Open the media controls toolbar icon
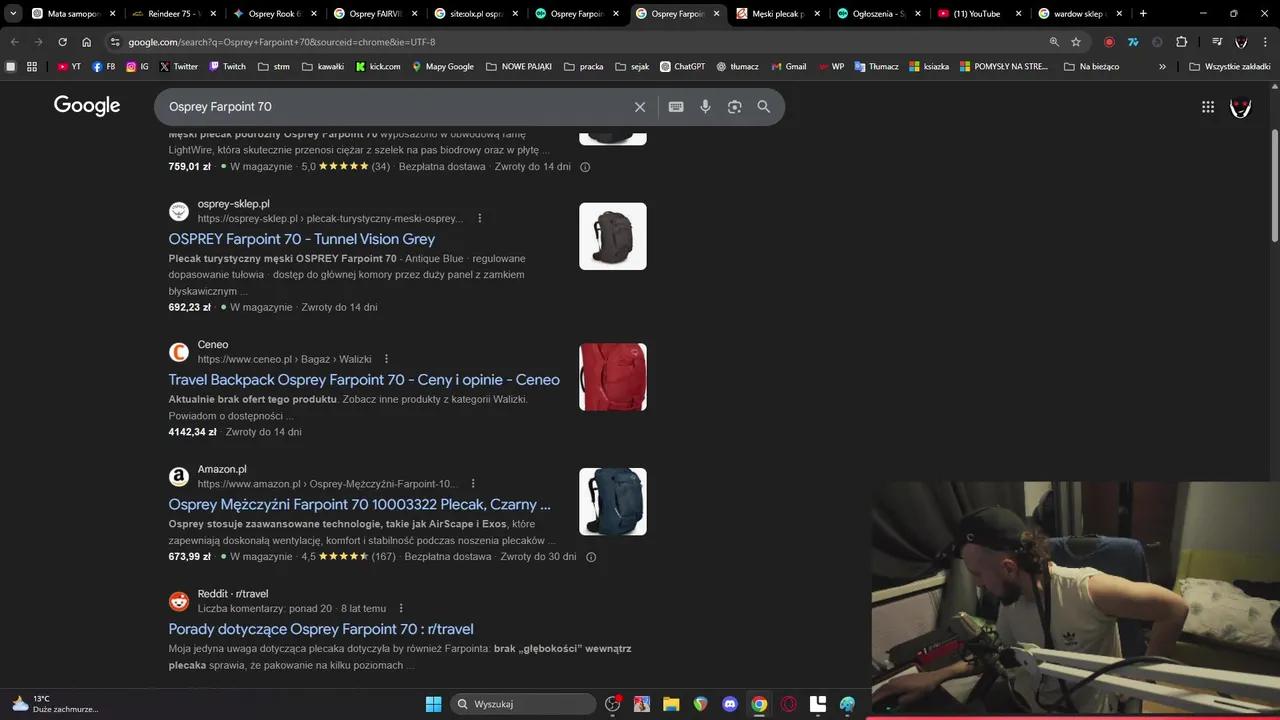This screenshot has width=1280, height=720. (1217, 42)
